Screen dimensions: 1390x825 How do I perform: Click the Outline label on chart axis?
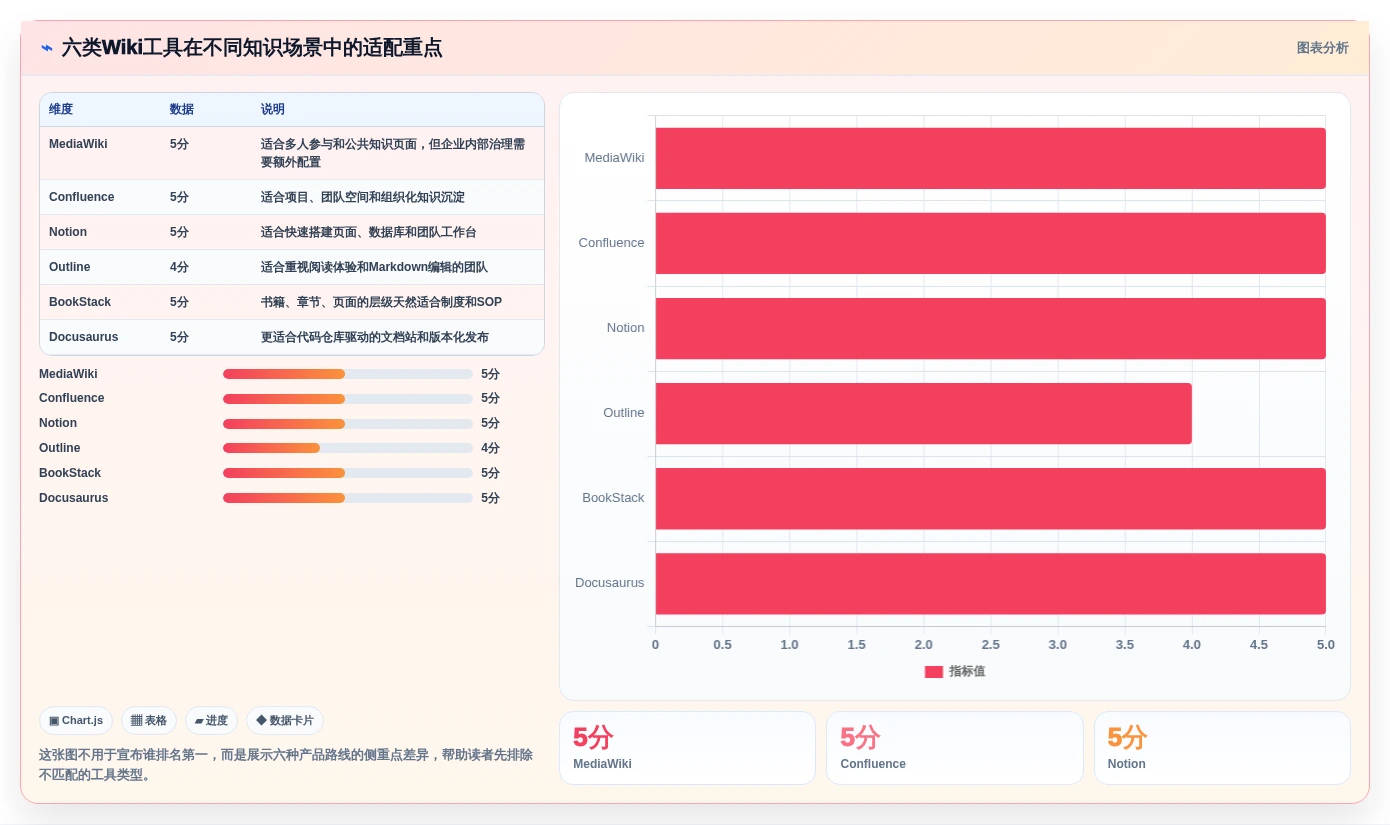(623, 413)
